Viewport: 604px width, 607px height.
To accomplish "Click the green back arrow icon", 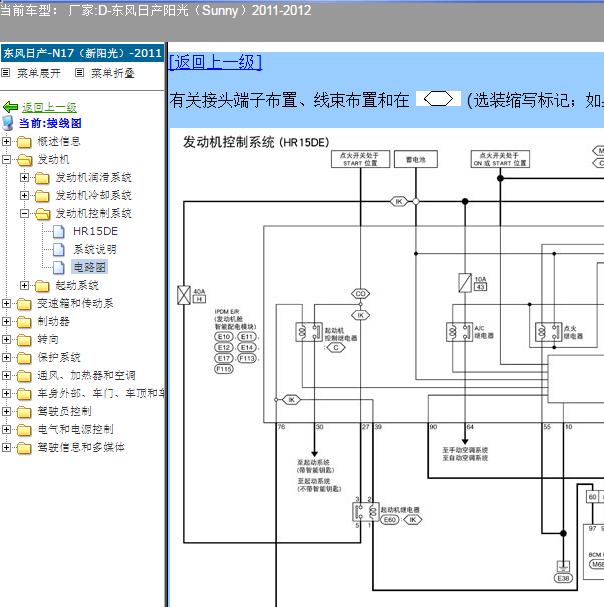I will [10, 107].
